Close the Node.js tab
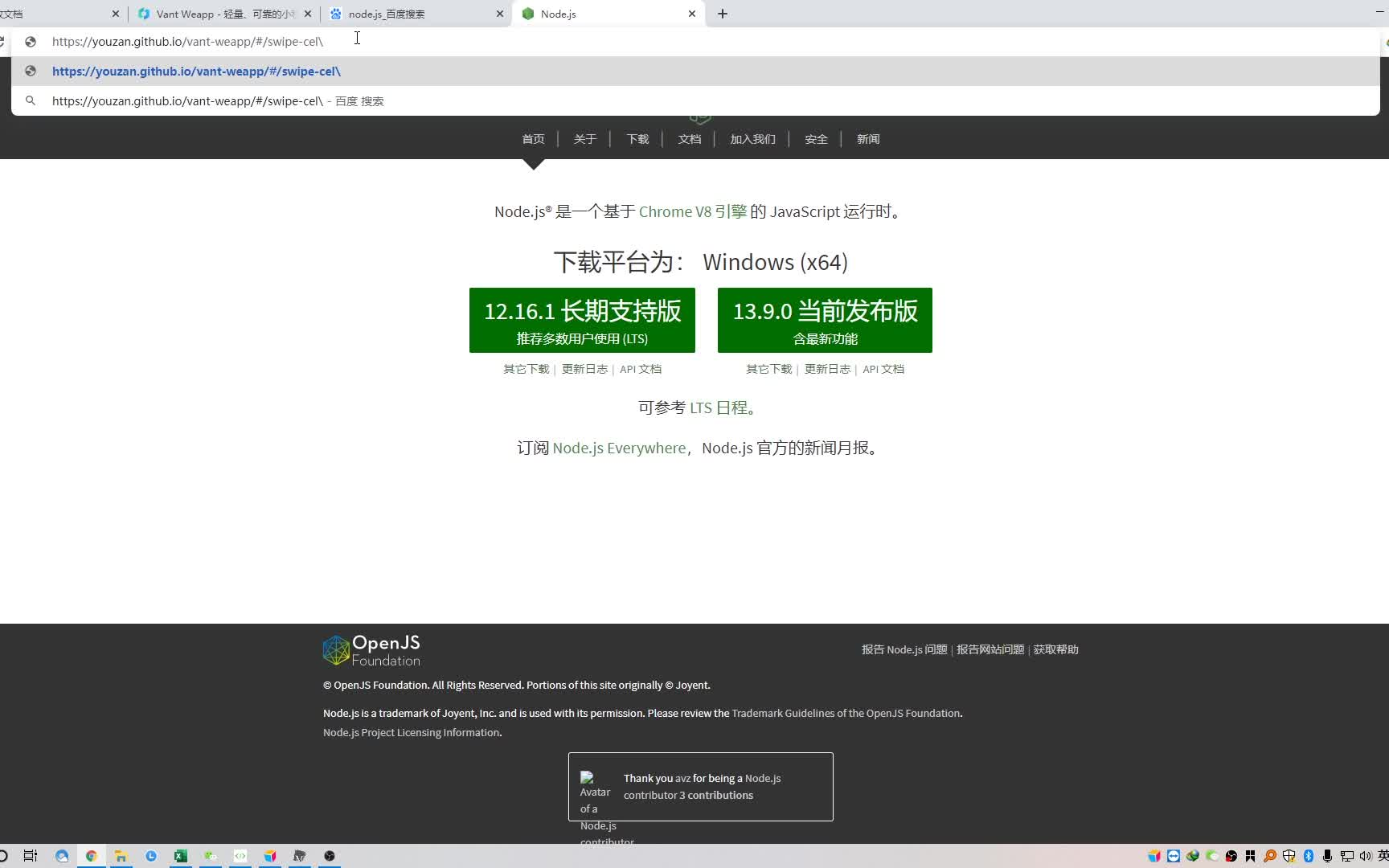Screen dimensions: 1389x868 click(692, 14)
